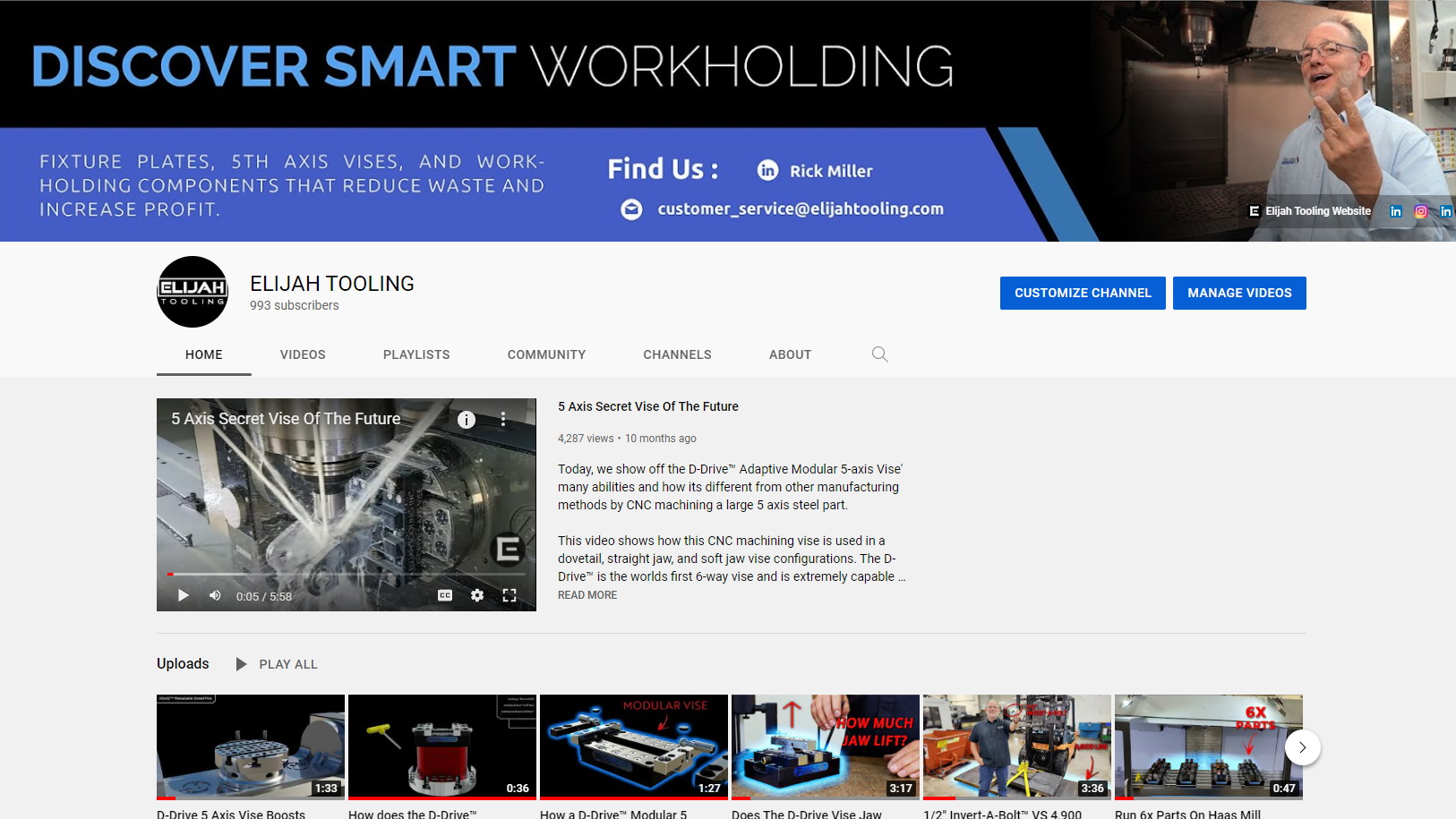Open first LinkedIn banner icon
The height and width of the screenshot is (819, 1456).
pos(1395,211)
